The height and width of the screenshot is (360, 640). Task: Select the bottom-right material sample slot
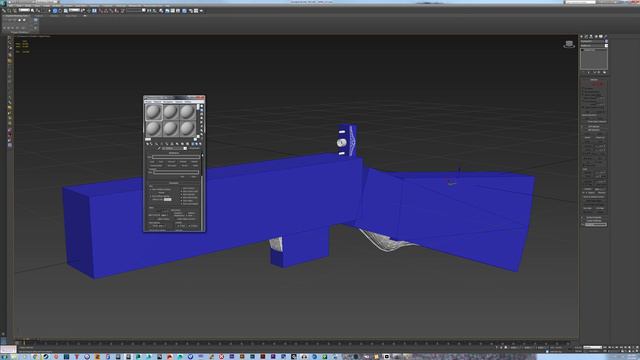click(x=188, y=129)
